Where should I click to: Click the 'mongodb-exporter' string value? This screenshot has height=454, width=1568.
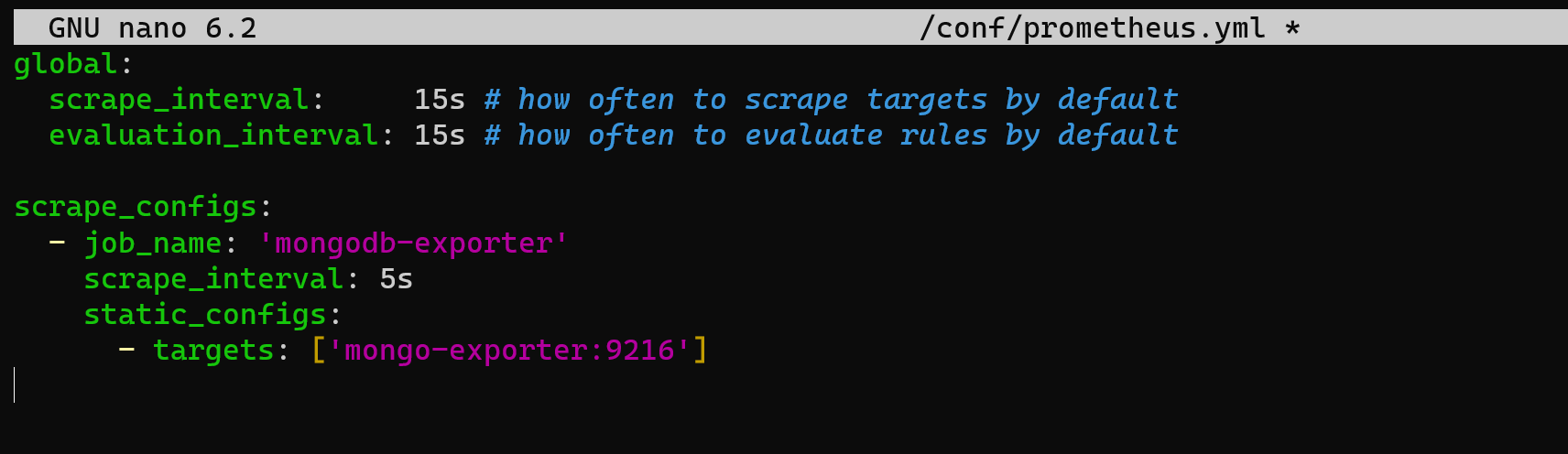(413, 243)
